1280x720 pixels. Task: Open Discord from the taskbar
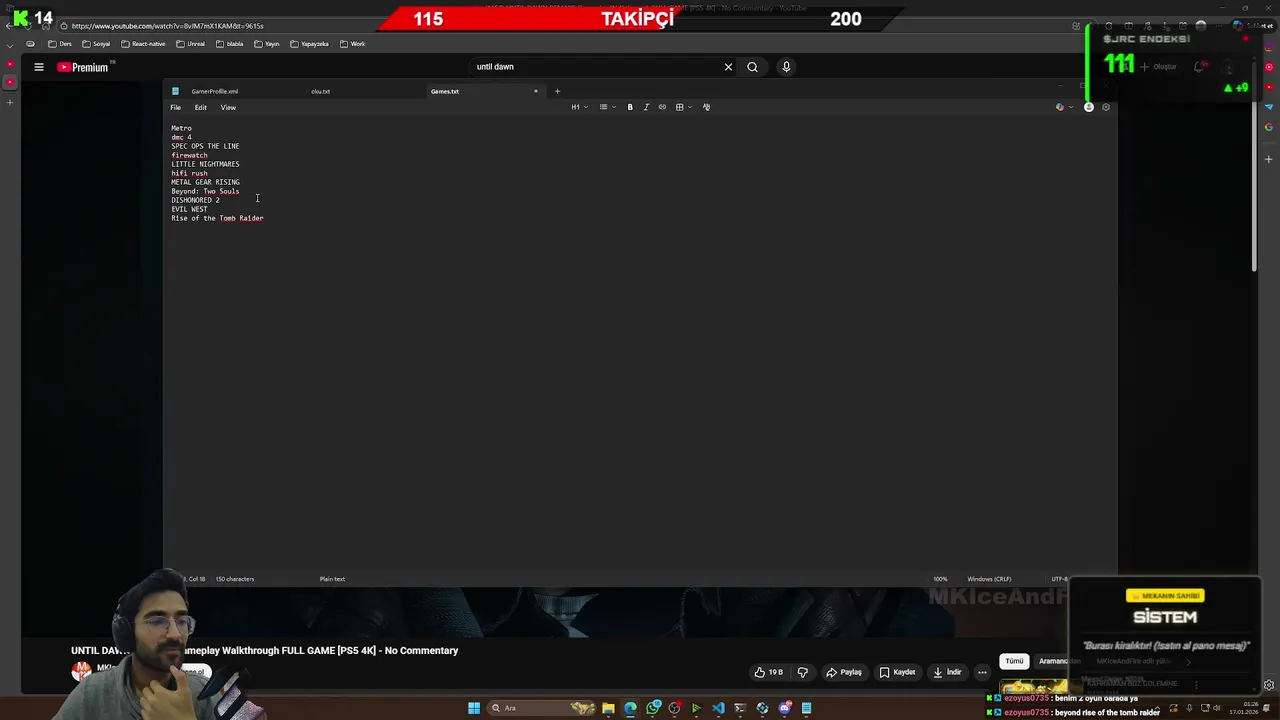point(785,708)
